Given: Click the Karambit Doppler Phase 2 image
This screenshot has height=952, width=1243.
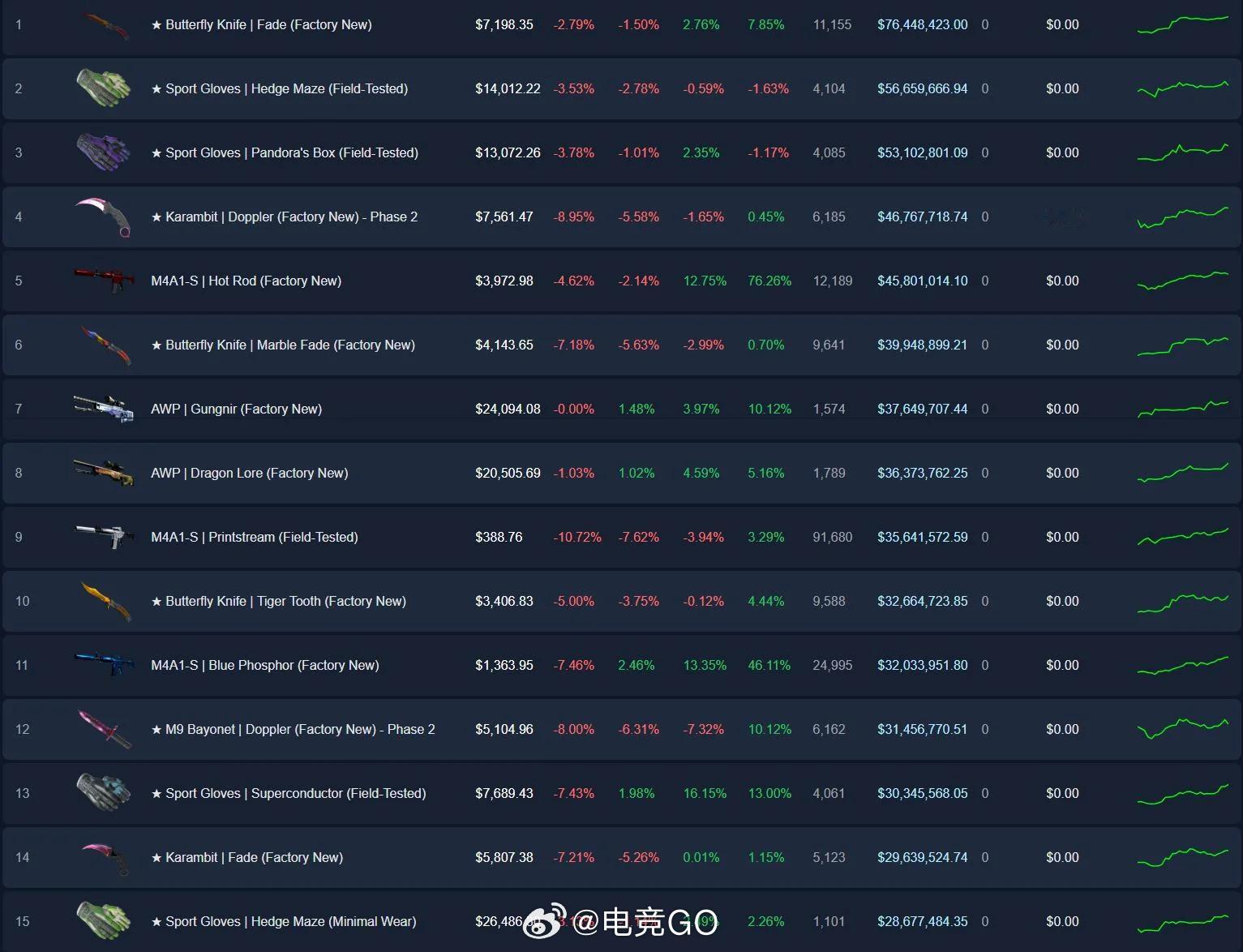Looking at the screenshot, I should point(104,217).
